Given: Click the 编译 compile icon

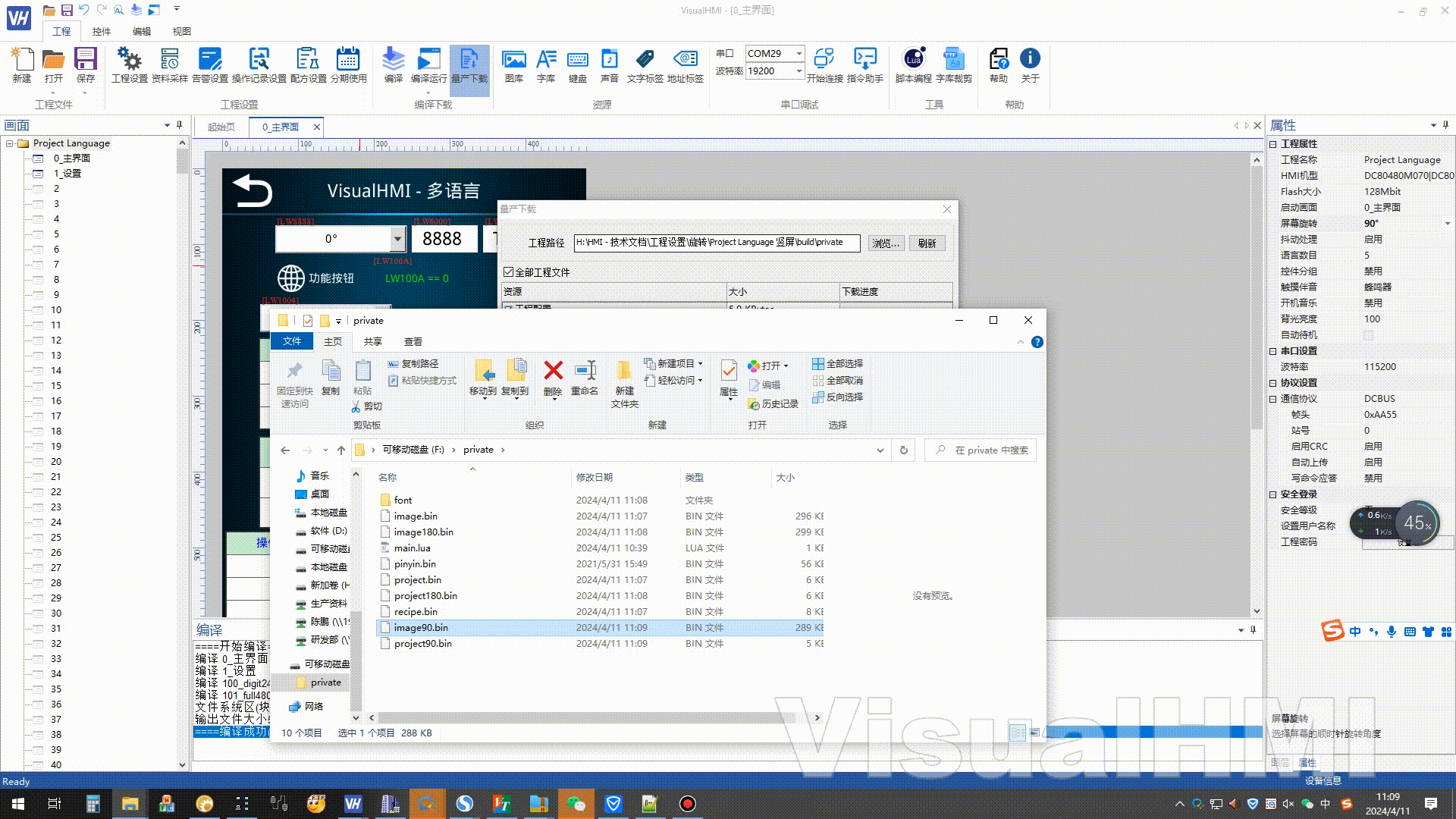Looking at the screenshot, I should click(393, 61).
